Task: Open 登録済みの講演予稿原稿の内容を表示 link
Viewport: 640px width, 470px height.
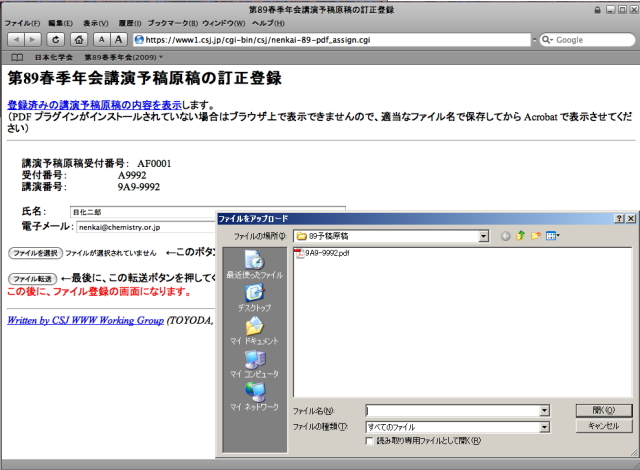Action: 94,105
